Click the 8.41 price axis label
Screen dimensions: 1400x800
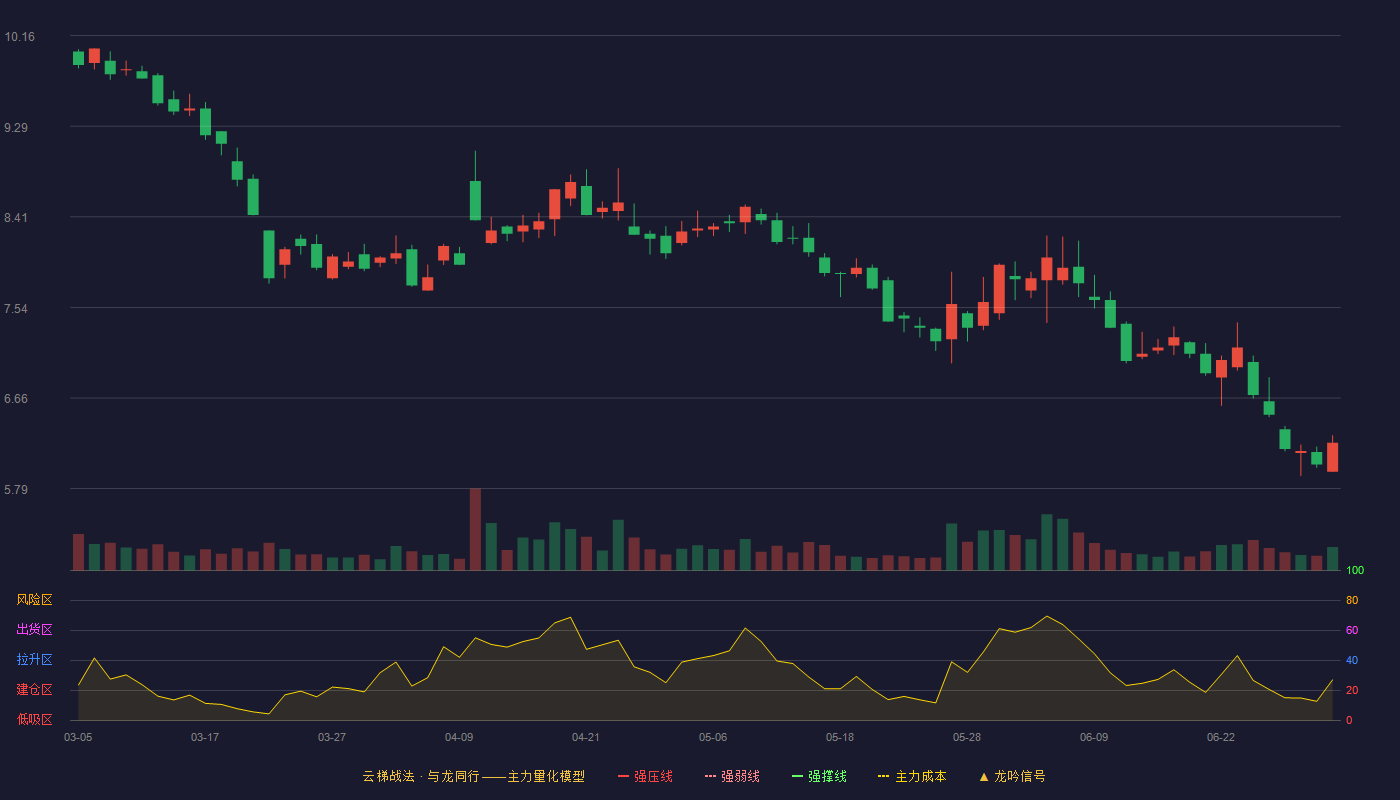coord(16,218)
